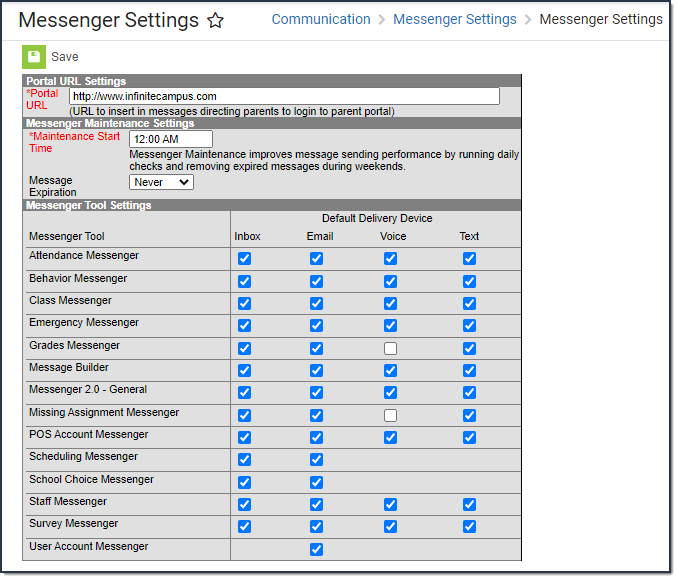677x579 pixels.
Task: Uncheck Inbox for Scheduling Messenger
Action: 245,460
